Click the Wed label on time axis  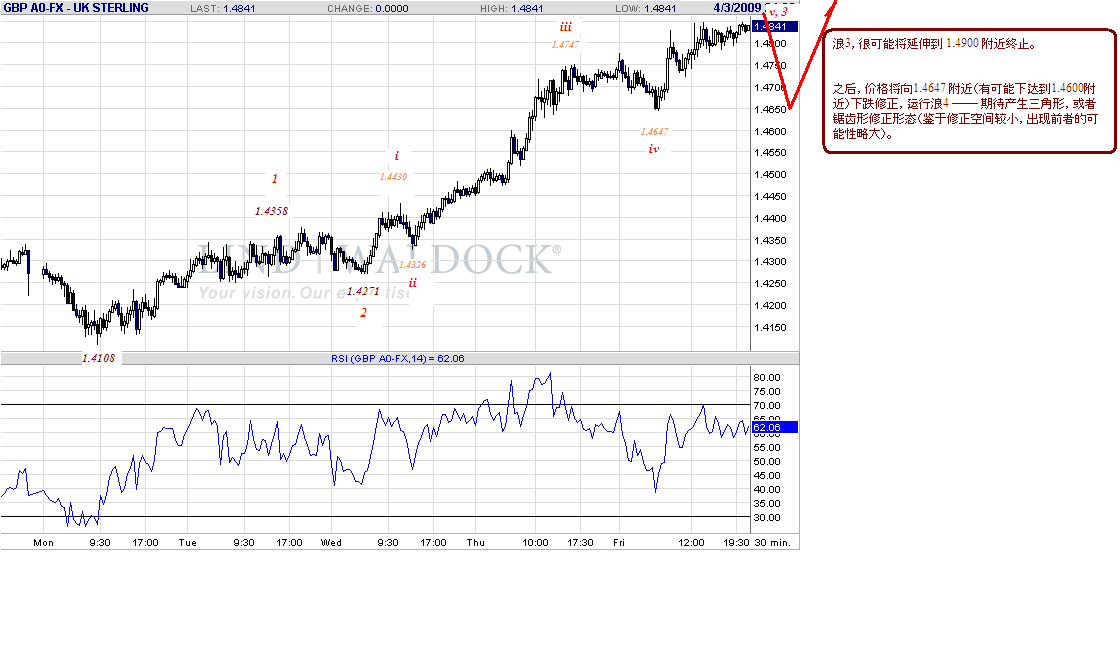(x=331, y=543)
